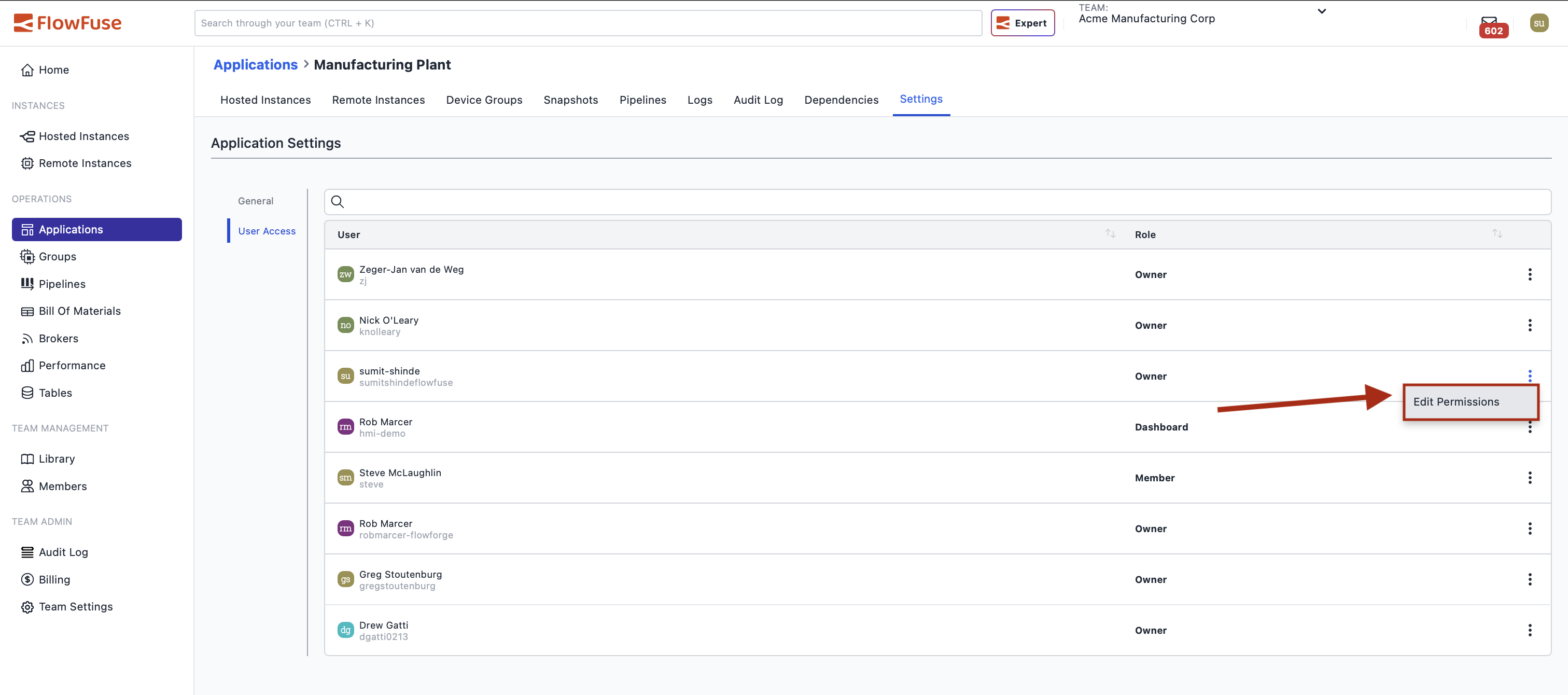The image size is (1568, 695).
Task: Open kebab menu for Zeger-Jan van de Weg
Action: pyautogui.click(x=1529, y=274)
